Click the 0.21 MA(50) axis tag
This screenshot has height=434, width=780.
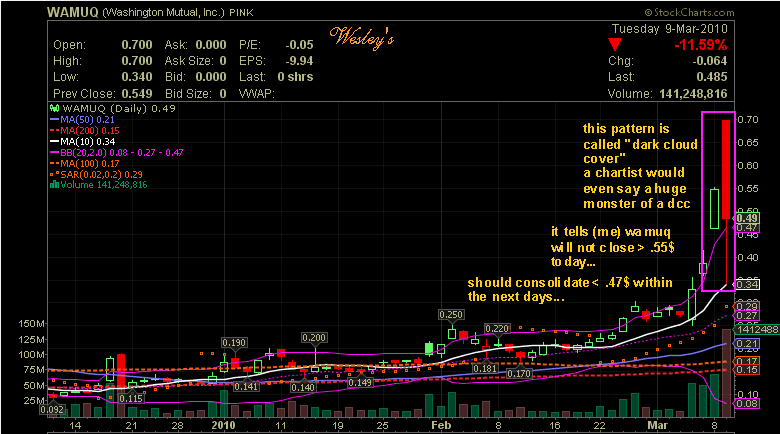point(747,343)
